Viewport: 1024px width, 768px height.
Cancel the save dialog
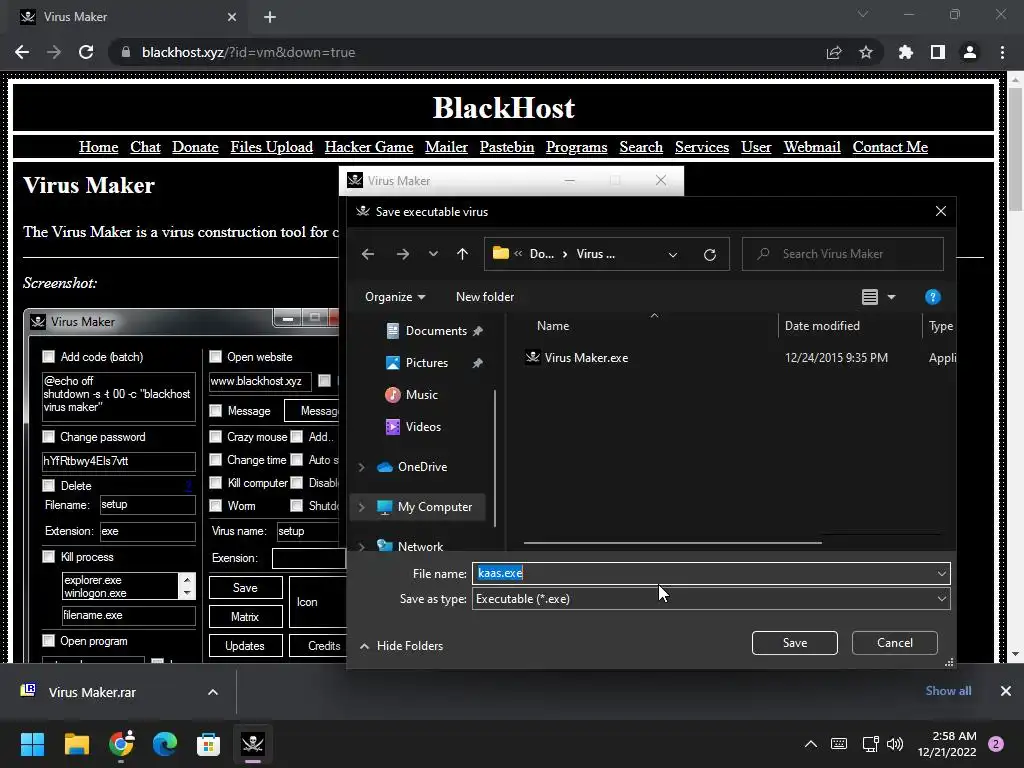click(x=895, y=643)
